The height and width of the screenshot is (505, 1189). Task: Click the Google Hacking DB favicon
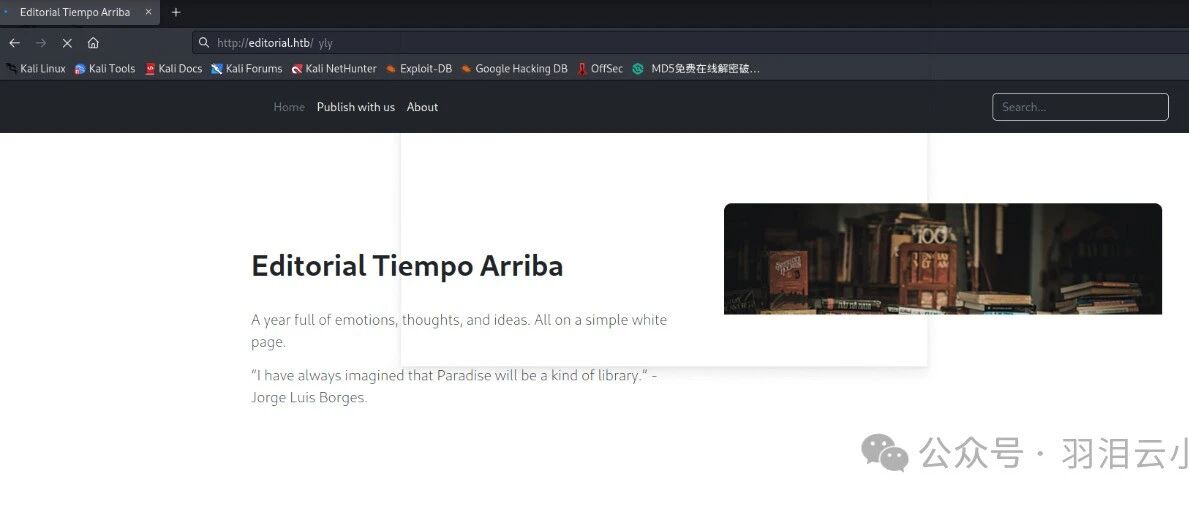[466, 68]
